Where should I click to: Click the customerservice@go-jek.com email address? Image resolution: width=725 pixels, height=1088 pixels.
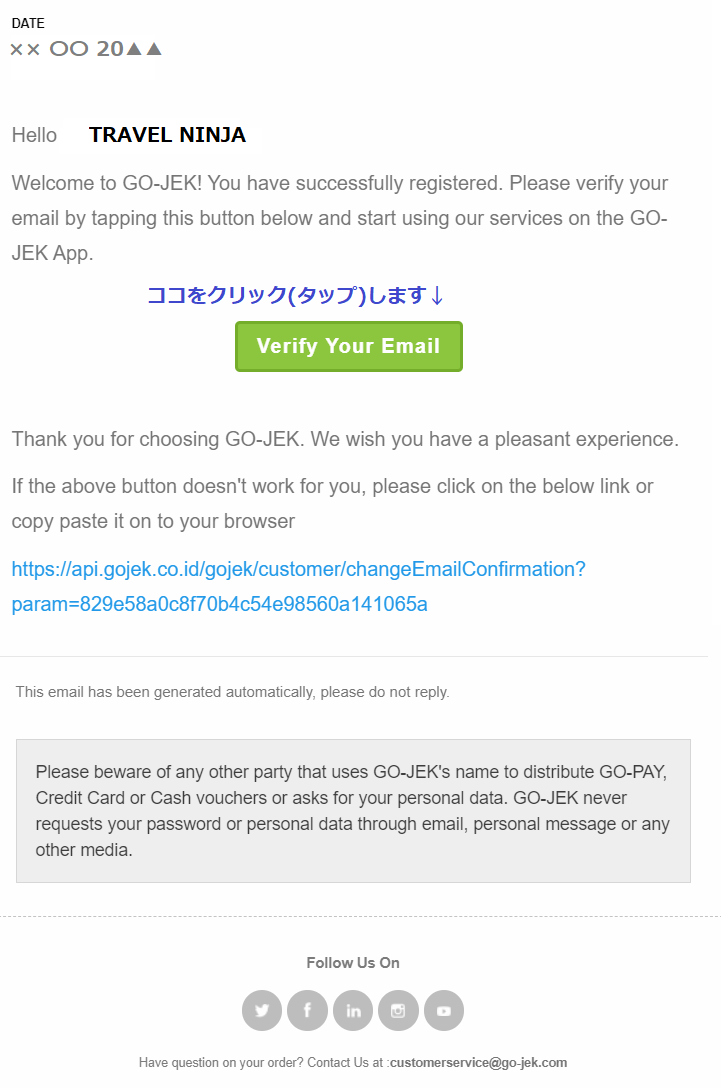(x=479, y=1062)
